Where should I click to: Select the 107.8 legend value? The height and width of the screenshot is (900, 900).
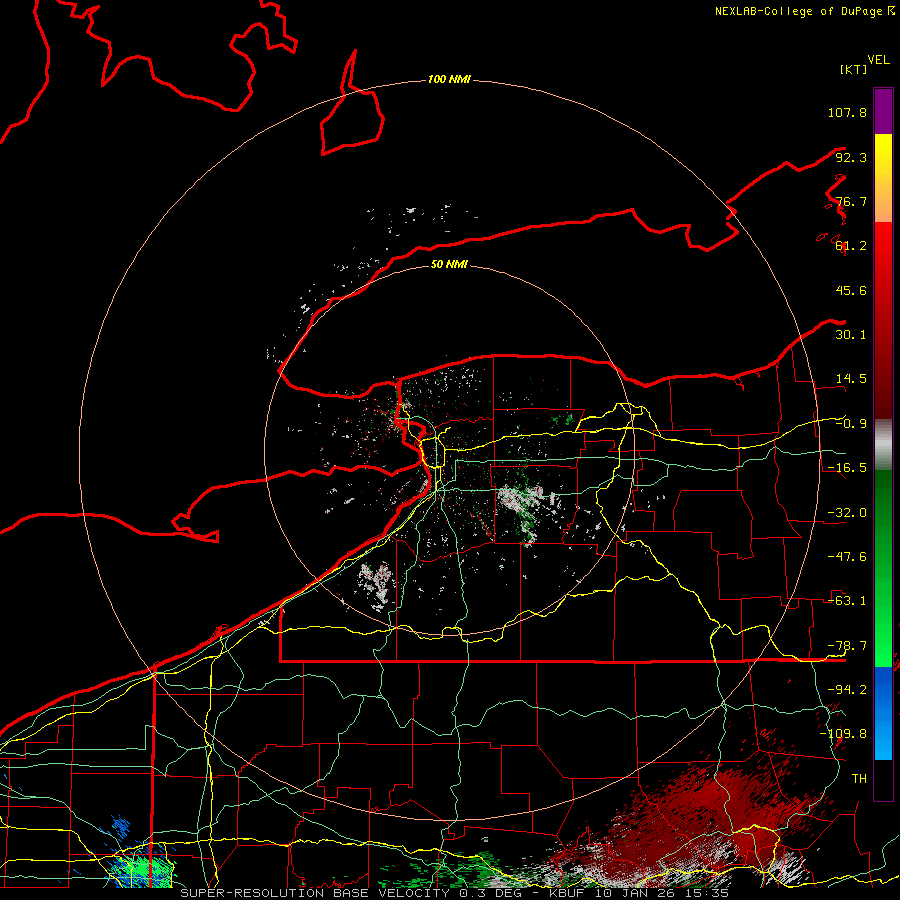(x=847, y=112)
